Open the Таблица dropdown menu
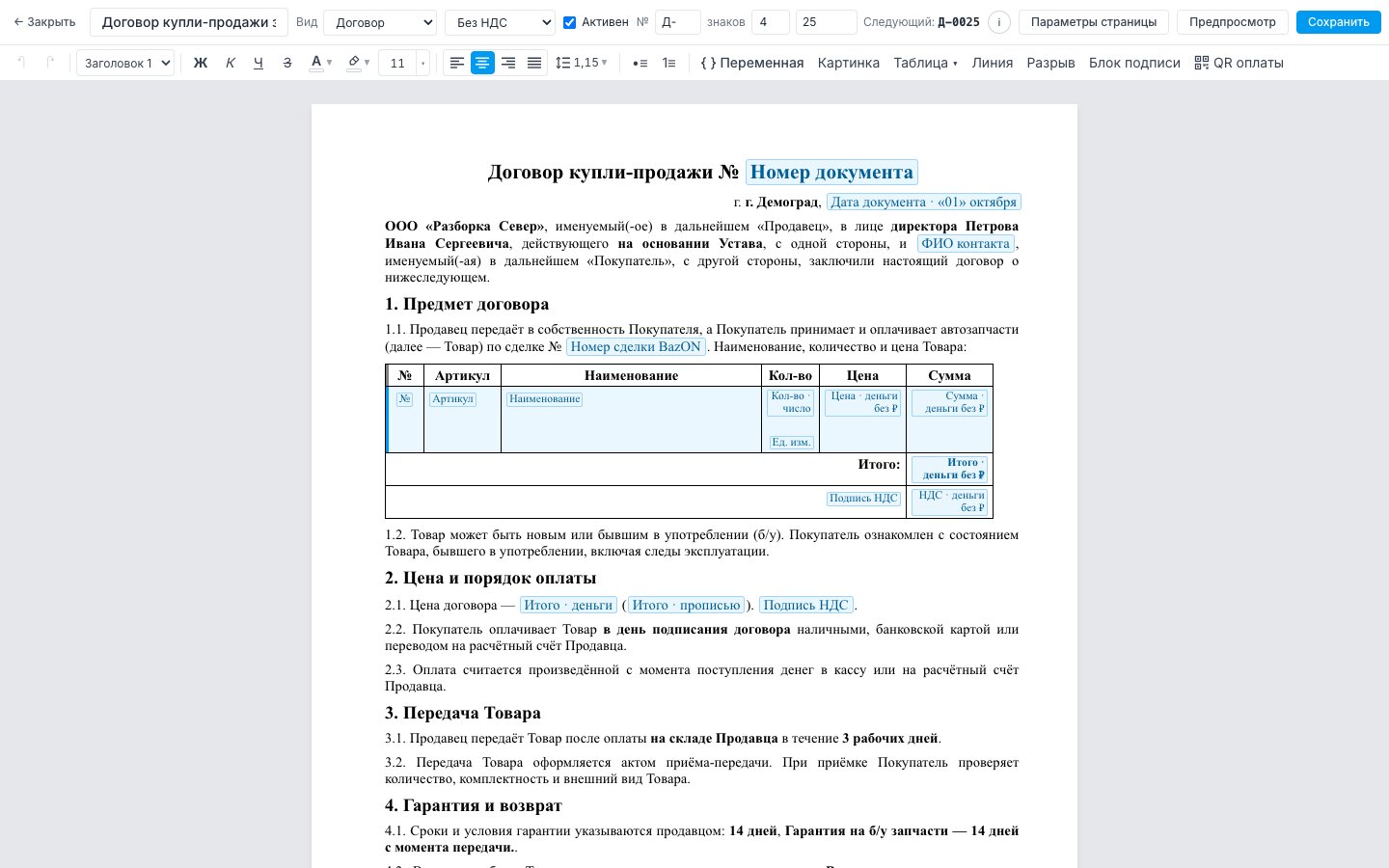 [x=925, y=63]
